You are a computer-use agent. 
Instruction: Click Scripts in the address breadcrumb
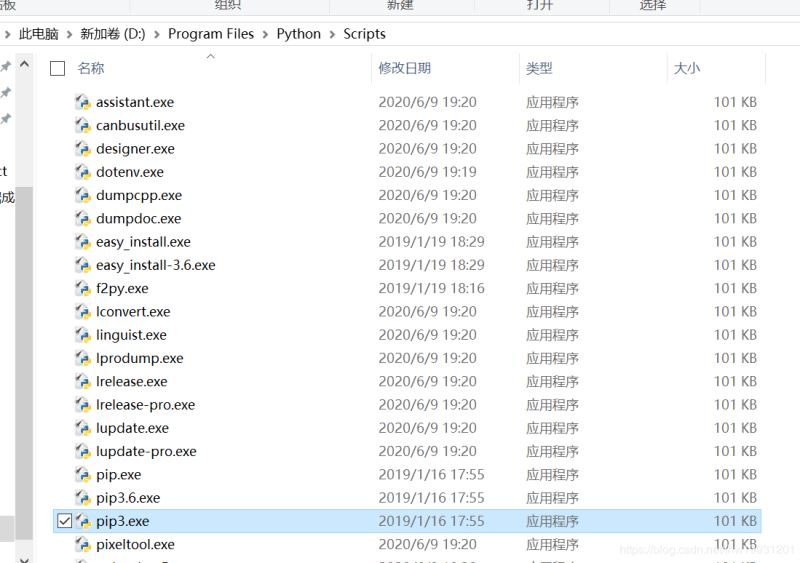(364, 34)
